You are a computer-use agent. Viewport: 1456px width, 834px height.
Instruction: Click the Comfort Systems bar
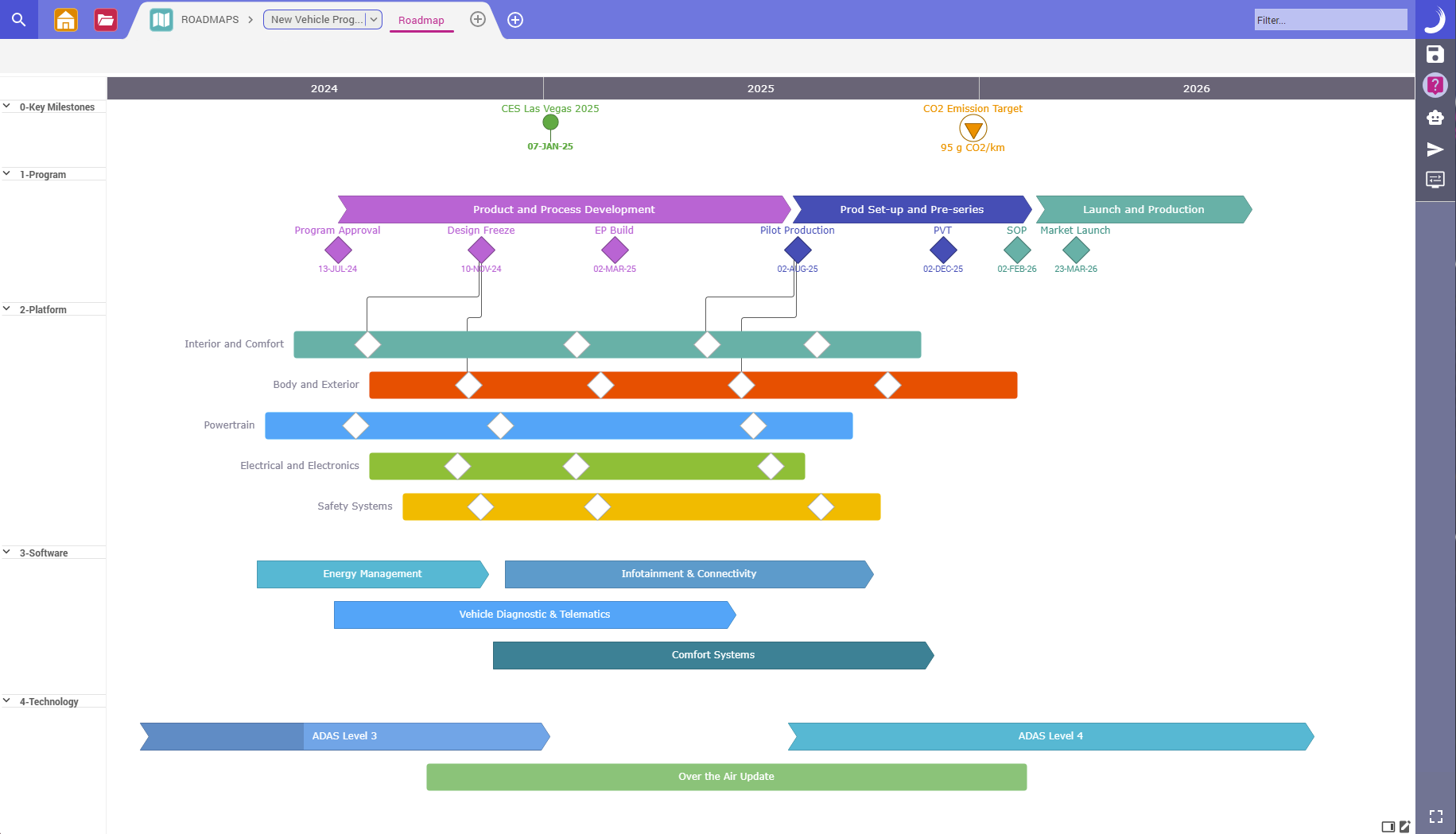click(x=713, y=656)
